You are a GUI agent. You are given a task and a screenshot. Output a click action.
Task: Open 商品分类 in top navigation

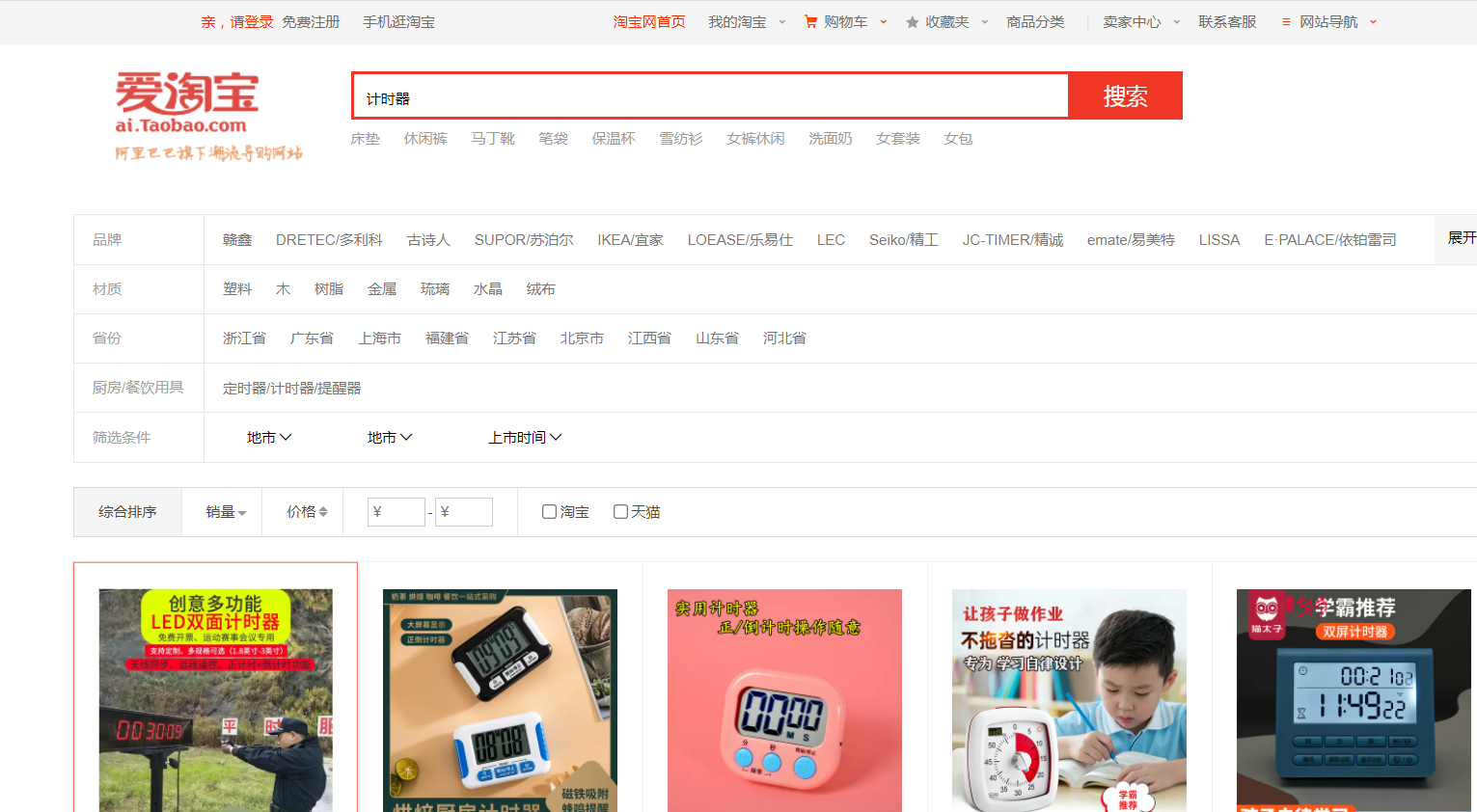click(1035, 22)
